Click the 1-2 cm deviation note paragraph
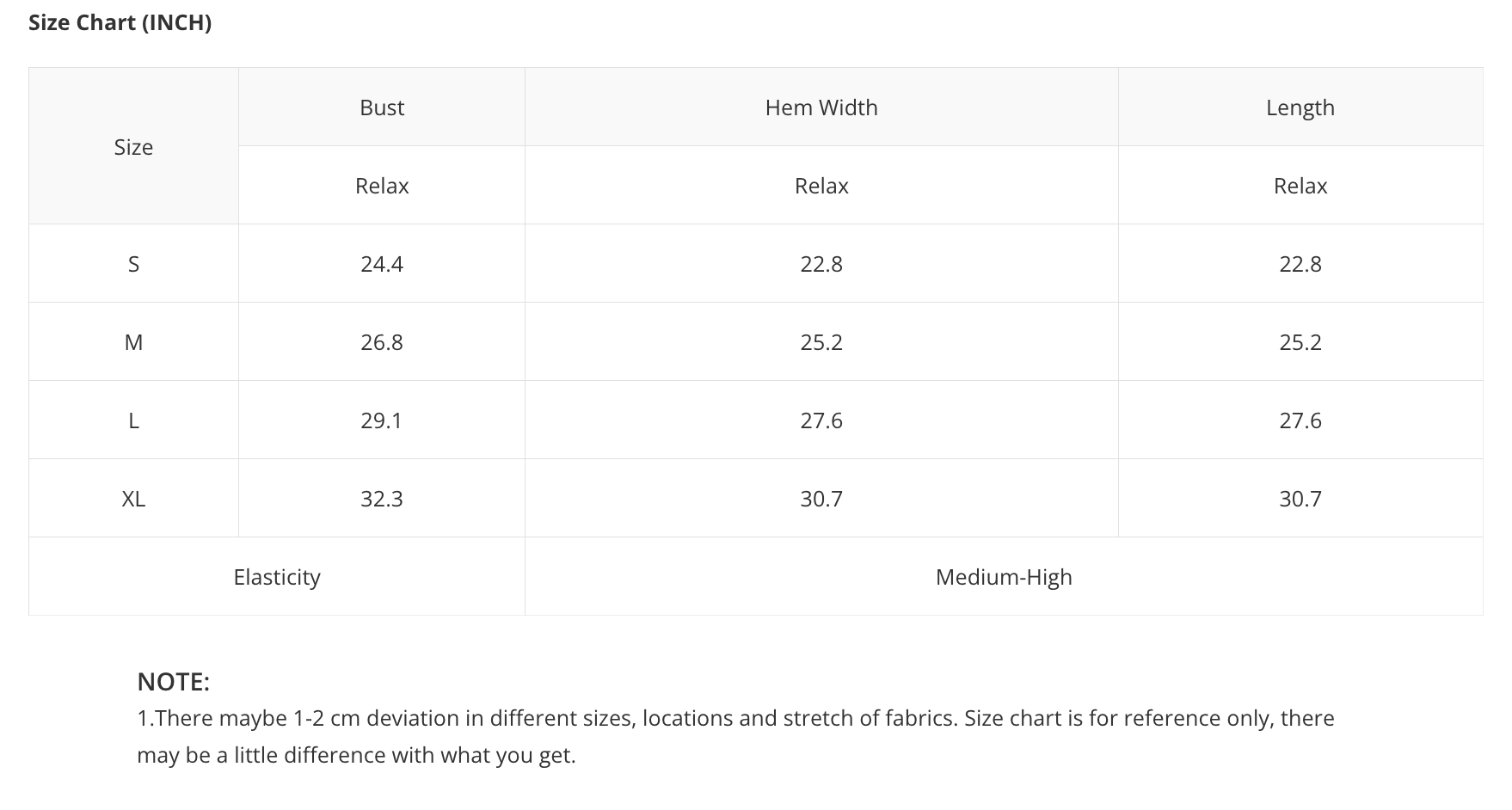The image size is (1512, 810). coord(735,737)
